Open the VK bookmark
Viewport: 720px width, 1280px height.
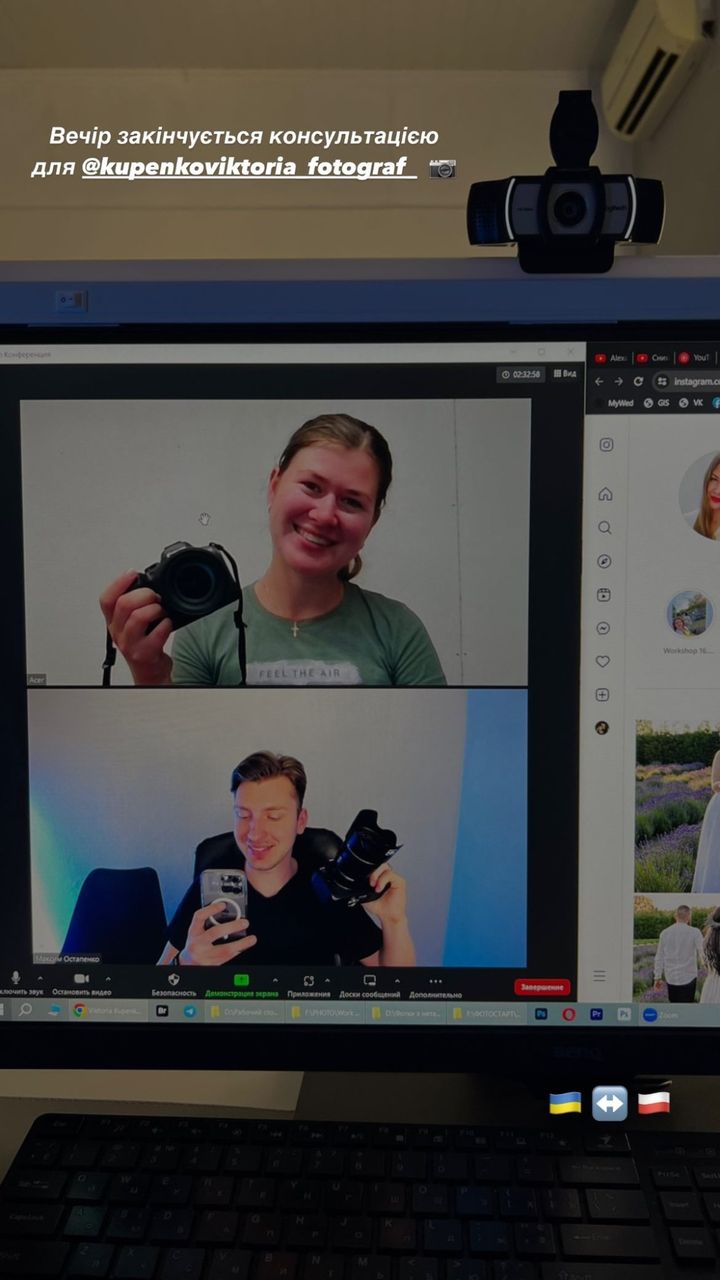point(691,403)
